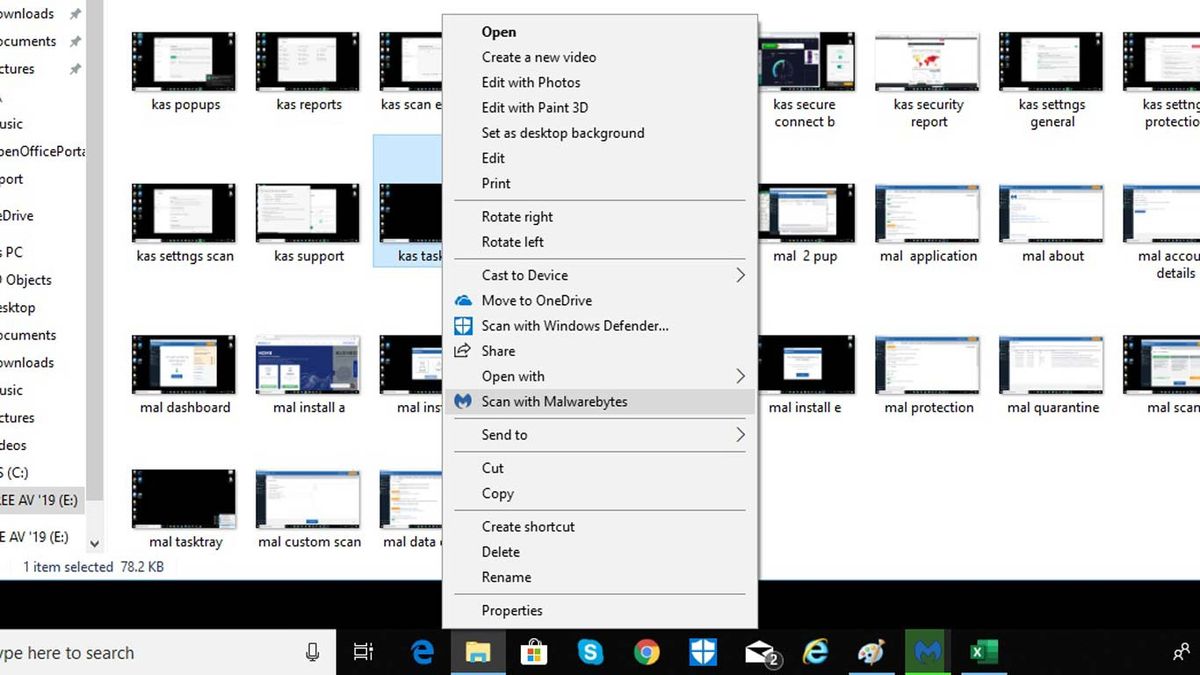Image resolution: width=1200 pixels, height=675 pixels.
Task: Launch Internet Explorer from the taskbar
Action: pos(816,652)
